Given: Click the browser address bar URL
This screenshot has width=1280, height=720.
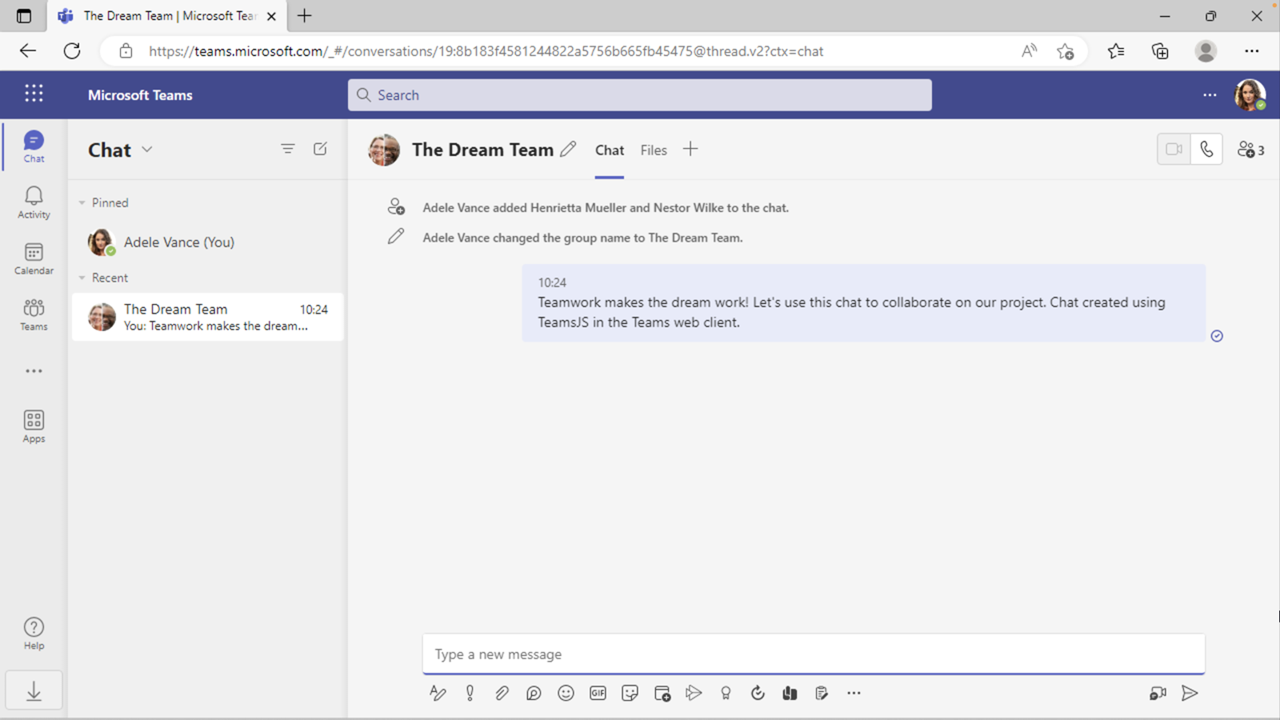Looking at the screenshot, I should click(486, 51).
